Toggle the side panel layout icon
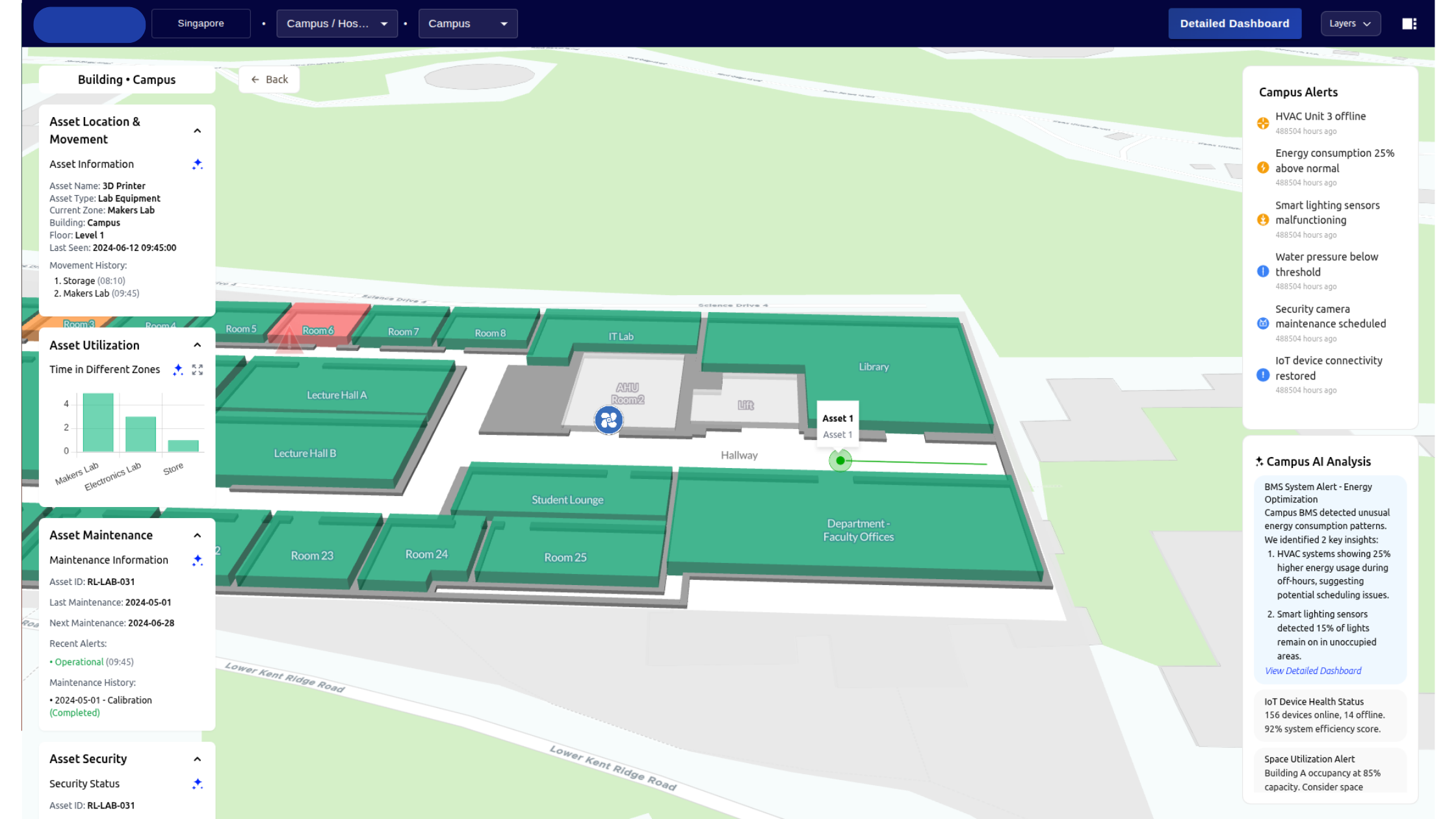Screen dimensions: 1456x819 pyautogui.click(x=1409, y=24)
